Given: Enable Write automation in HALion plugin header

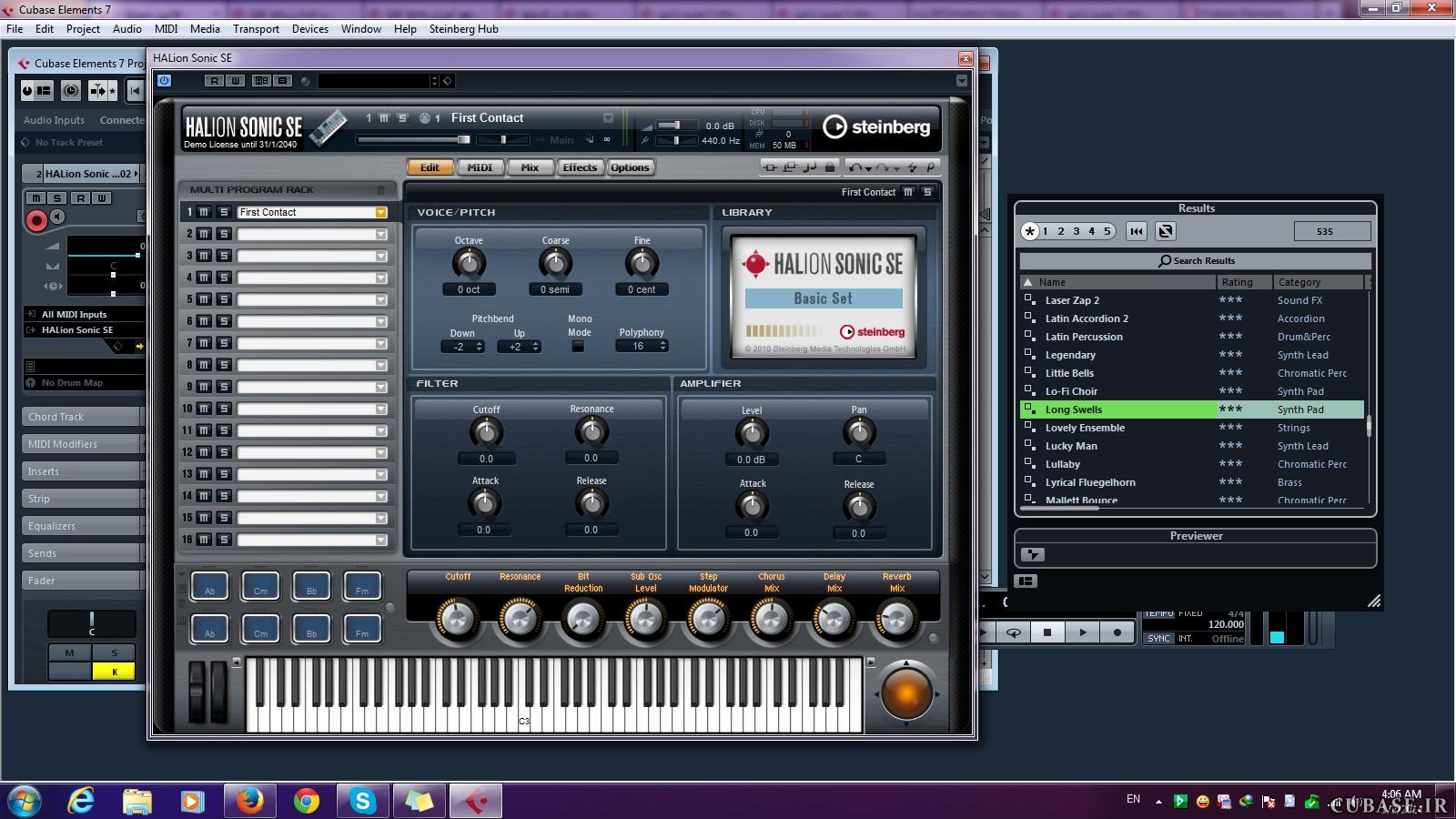Looking at the screenshot, I should point(235,81).
